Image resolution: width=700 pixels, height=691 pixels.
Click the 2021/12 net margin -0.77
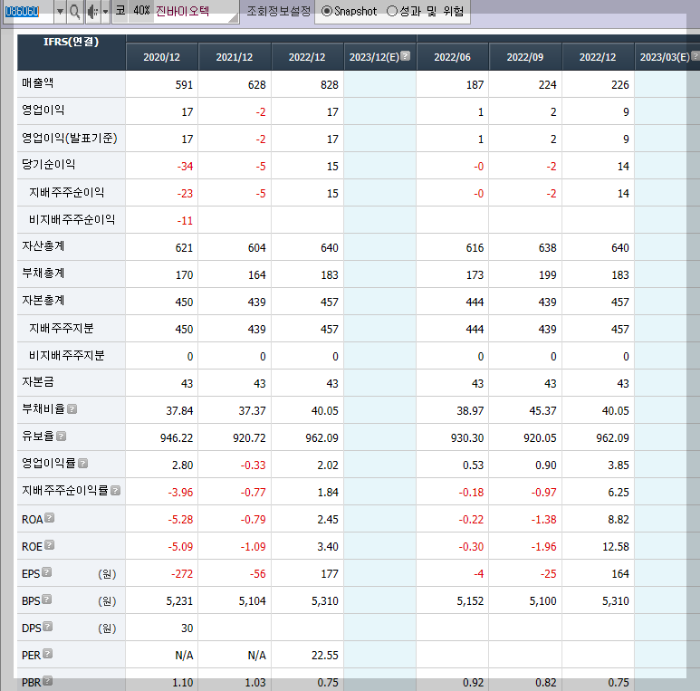(x=253, y=492)
